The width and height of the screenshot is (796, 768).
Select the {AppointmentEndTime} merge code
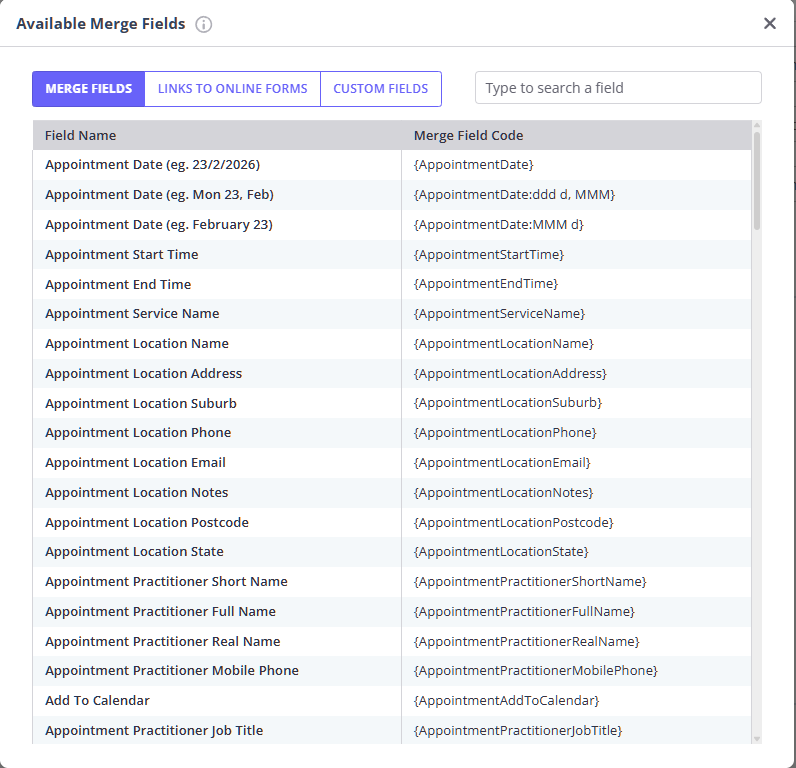(x=485, y=284)
